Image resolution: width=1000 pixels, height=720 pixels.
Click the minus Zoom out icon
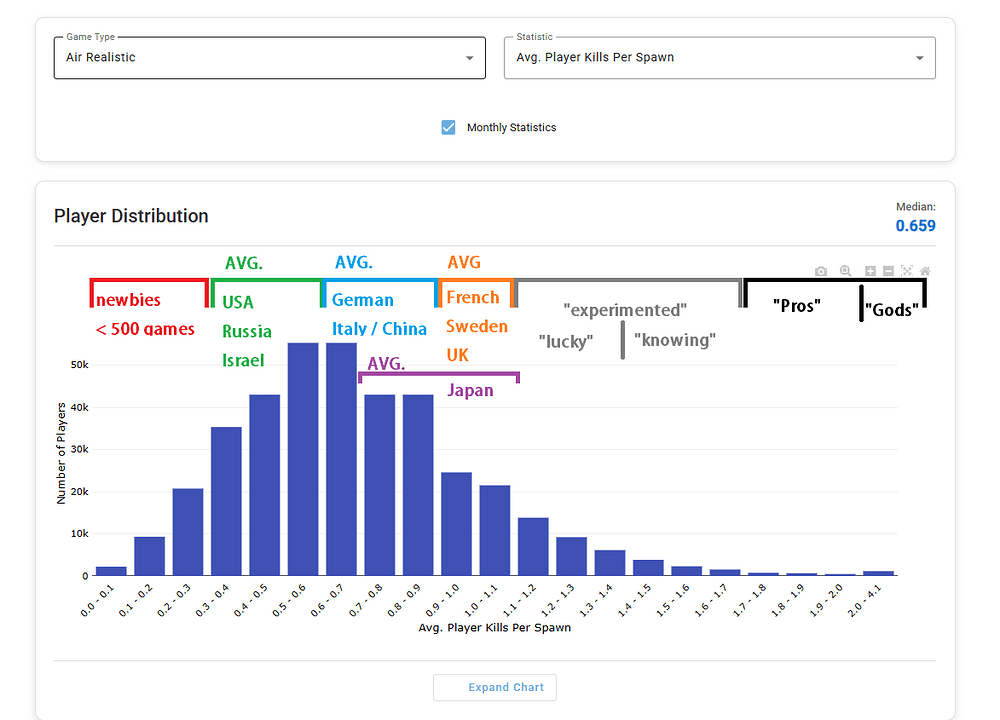pos(888,271)
